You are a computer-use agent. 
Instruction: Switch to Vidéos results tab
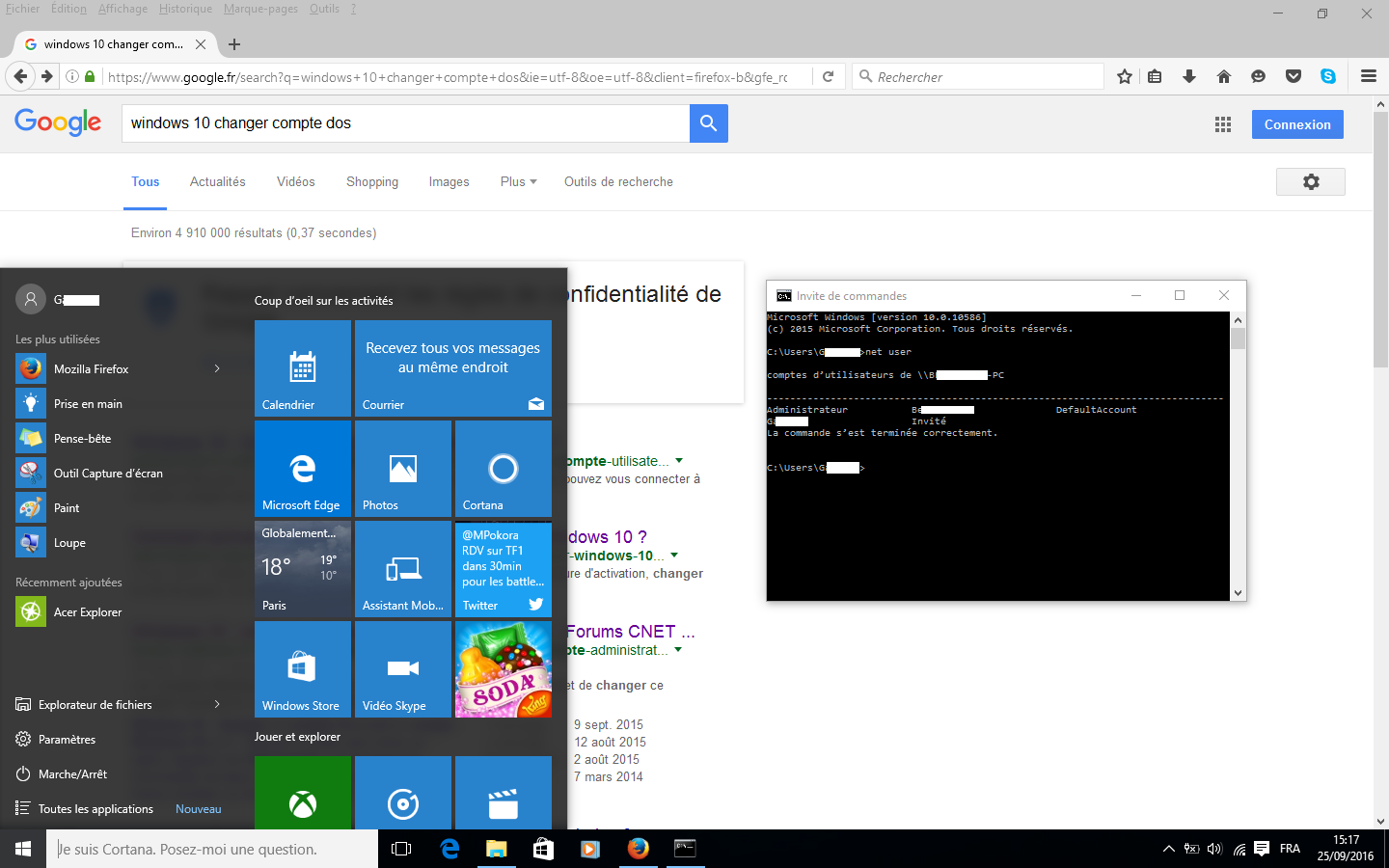(x=296, y=181)
